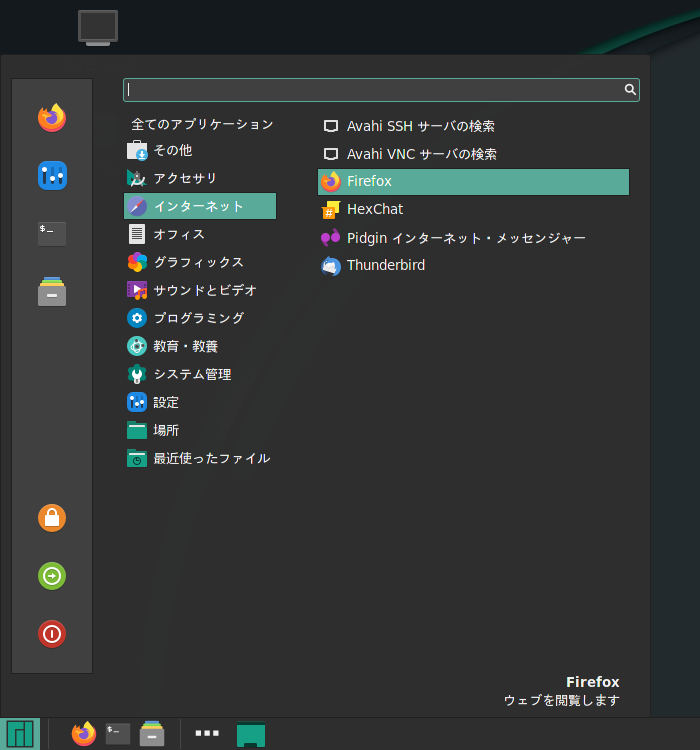Viewport: 700px width, 750px height.
Task: Select サウンドとビデオ category
Action: click(200, 290)
